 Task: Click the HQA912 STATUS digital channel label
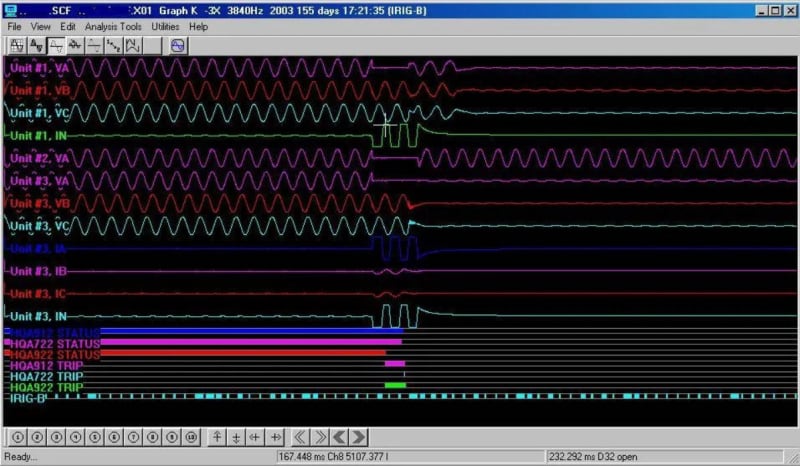click(54, 331)
